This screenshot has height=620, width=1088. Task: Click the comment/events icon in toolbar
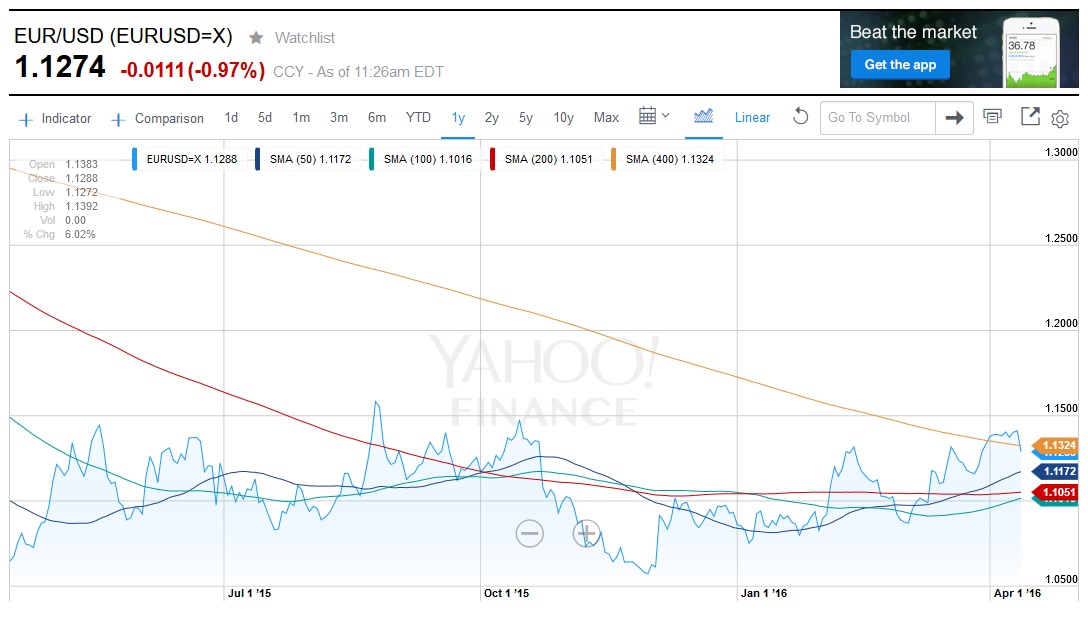coord(992,116)
